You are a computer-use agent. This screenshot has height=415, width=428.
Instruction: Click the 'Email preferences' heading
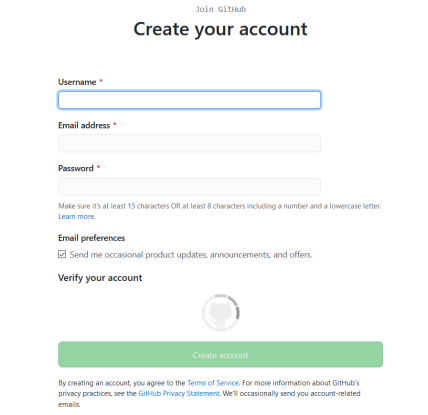[92, 238]
